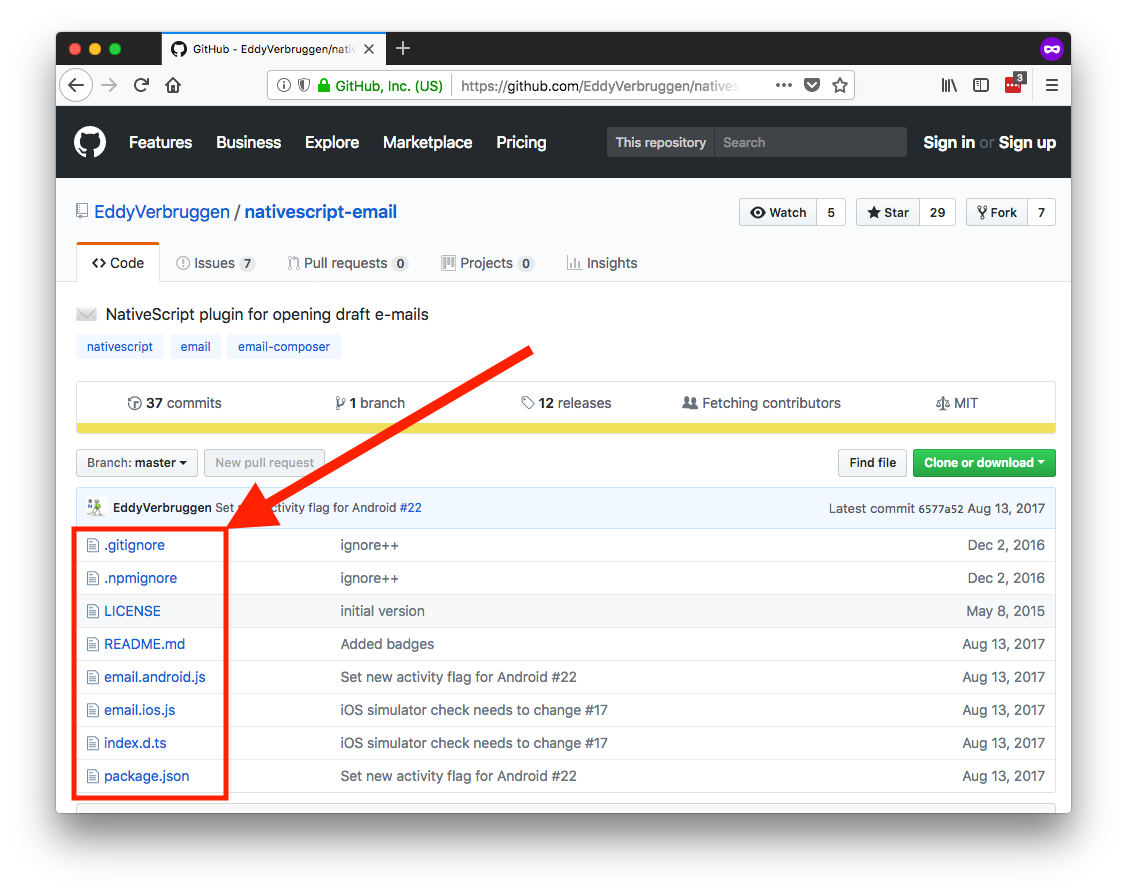
Task: Open the This repository search scope
Action: click(661, 142)
